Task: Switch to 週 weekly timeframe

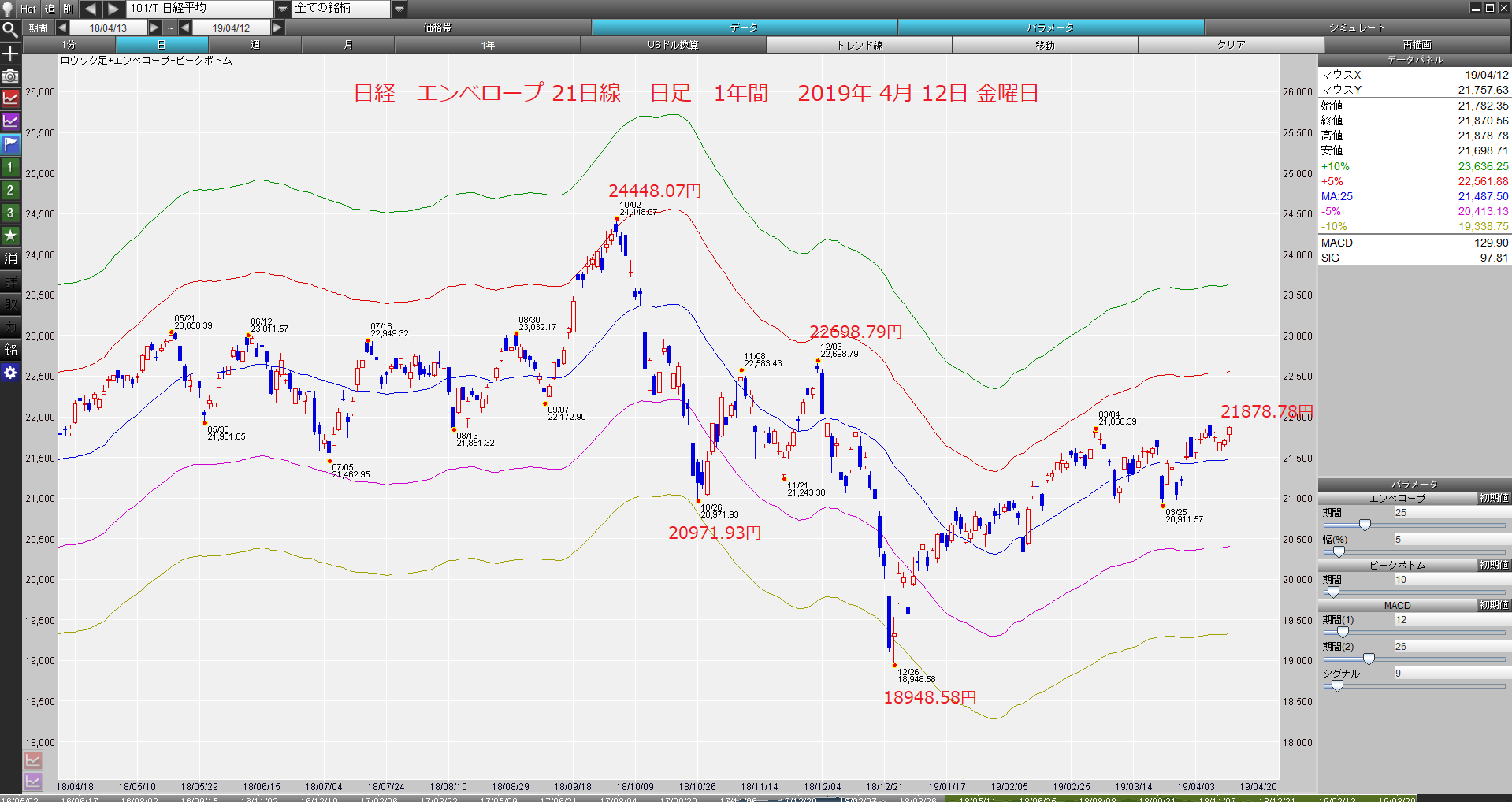Action: (255, 45)
